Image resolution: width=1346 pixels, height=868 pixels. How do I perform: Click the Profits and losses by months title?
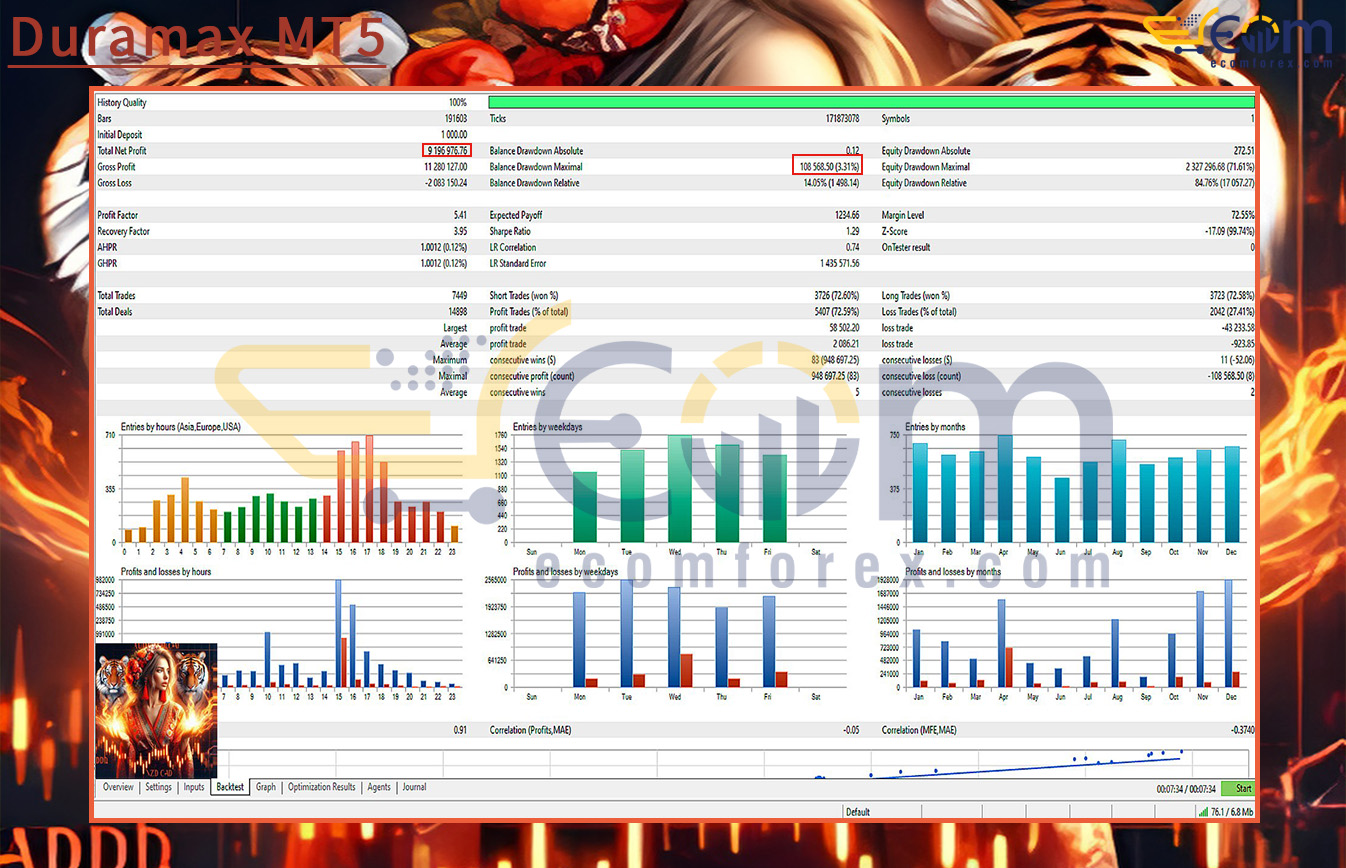click(x=954, y=571)
